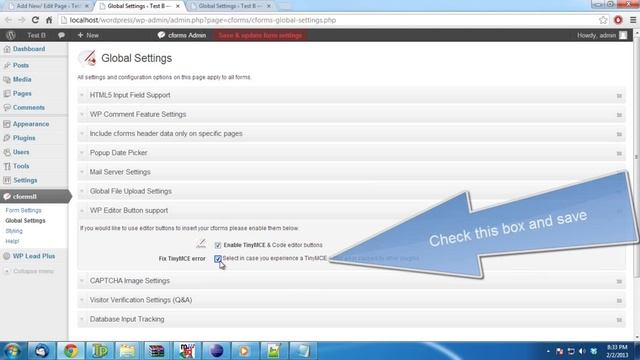The height and width of the screenshot is (360, 640).
Task: Expand Visitor Verification Settings (Q&A) section
Action: point(351,300)
